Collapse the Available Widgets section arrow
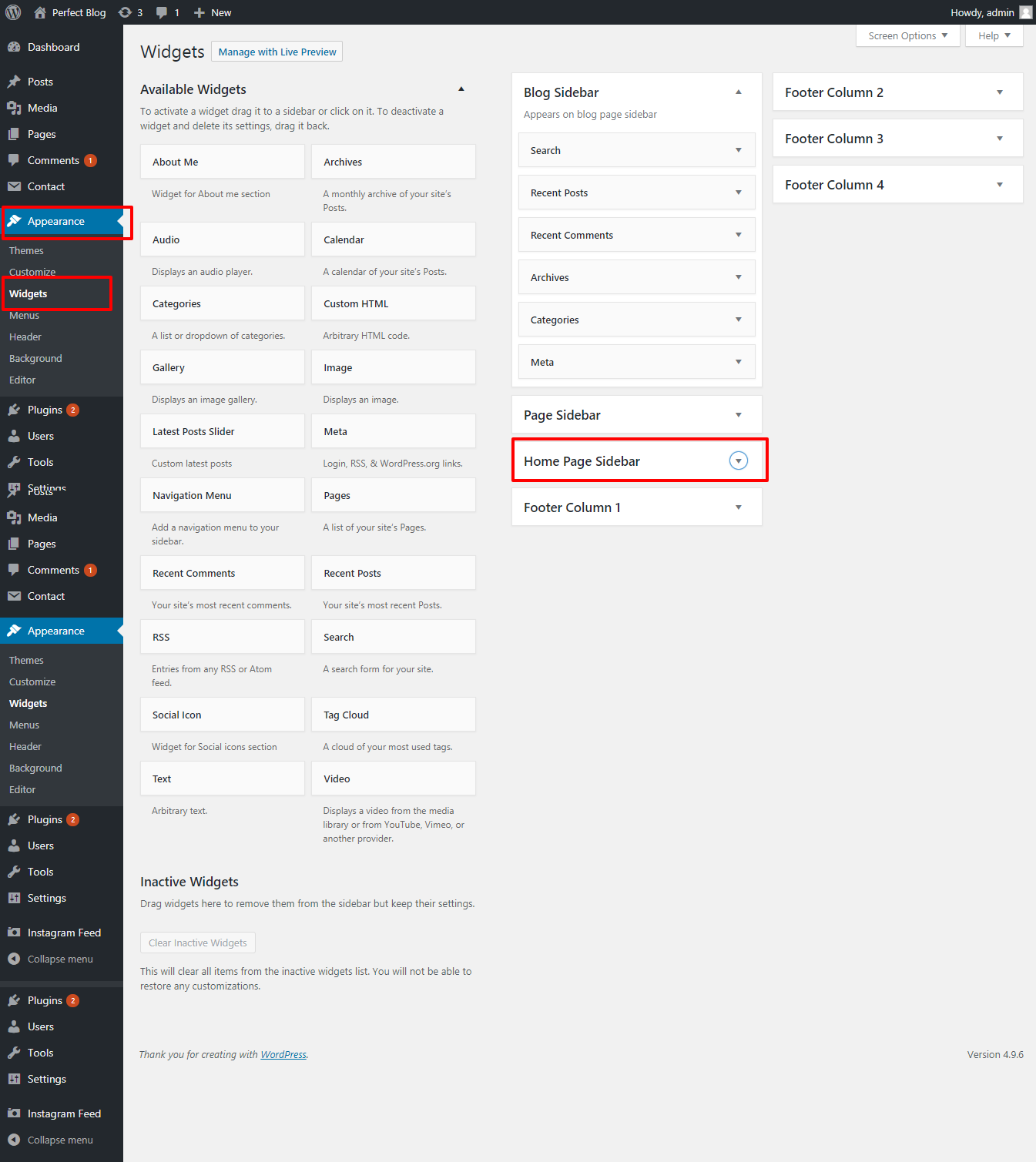Image resolution: width=1036 pixels, height=1162 pixels. coord(461,89)
